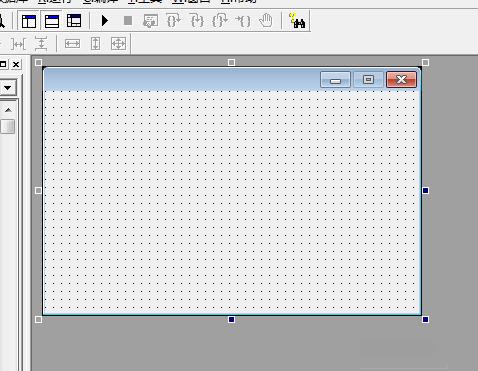Click the step over braces debug icon
This screenshot has width=478, height=371.
173,21
